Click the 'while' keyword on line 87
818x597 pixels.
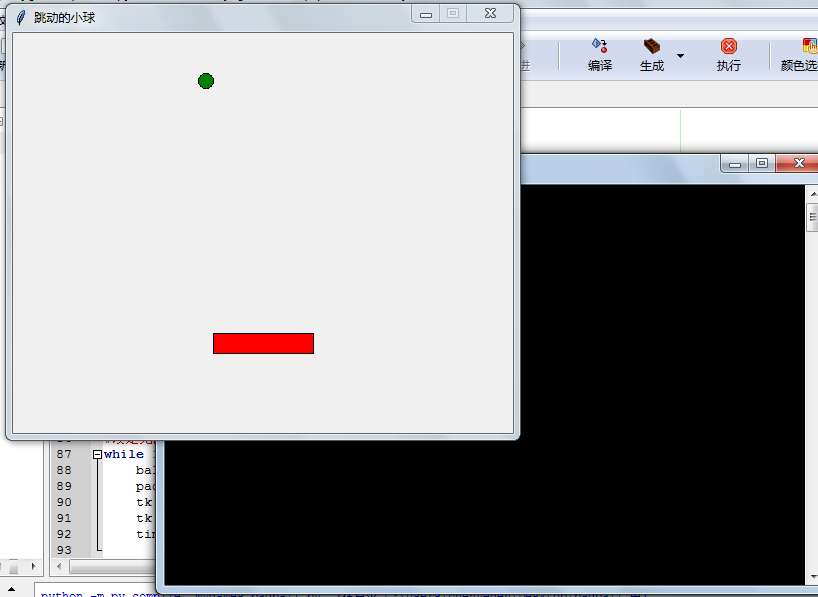click(124, 454)
